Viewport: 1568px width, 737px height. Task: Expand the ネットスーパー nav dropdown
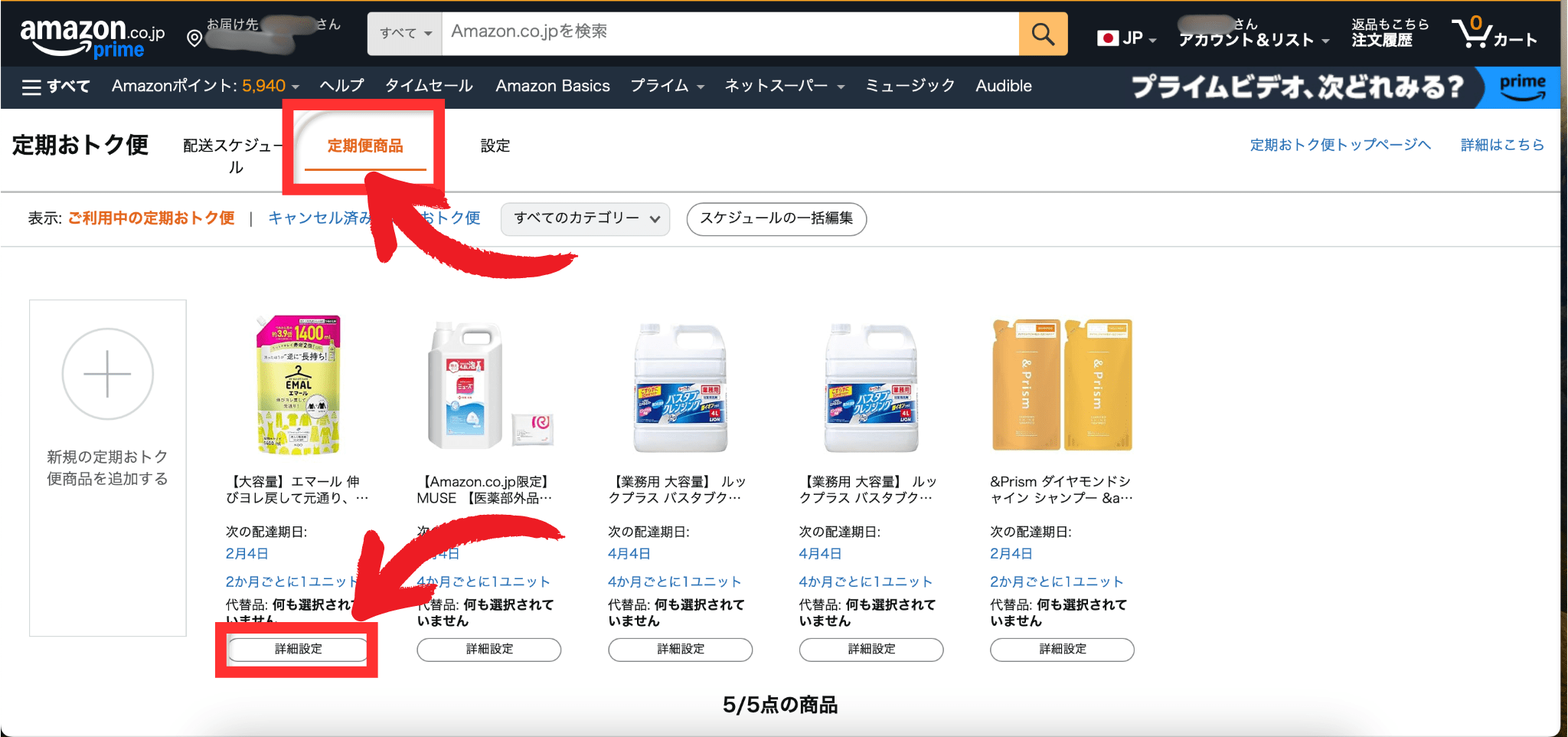tap(784, 86)
